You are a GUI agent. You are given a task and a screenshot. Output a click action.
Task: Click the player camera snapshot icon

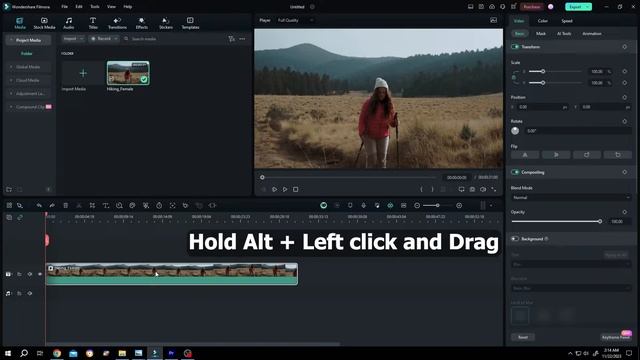(472, 189)
